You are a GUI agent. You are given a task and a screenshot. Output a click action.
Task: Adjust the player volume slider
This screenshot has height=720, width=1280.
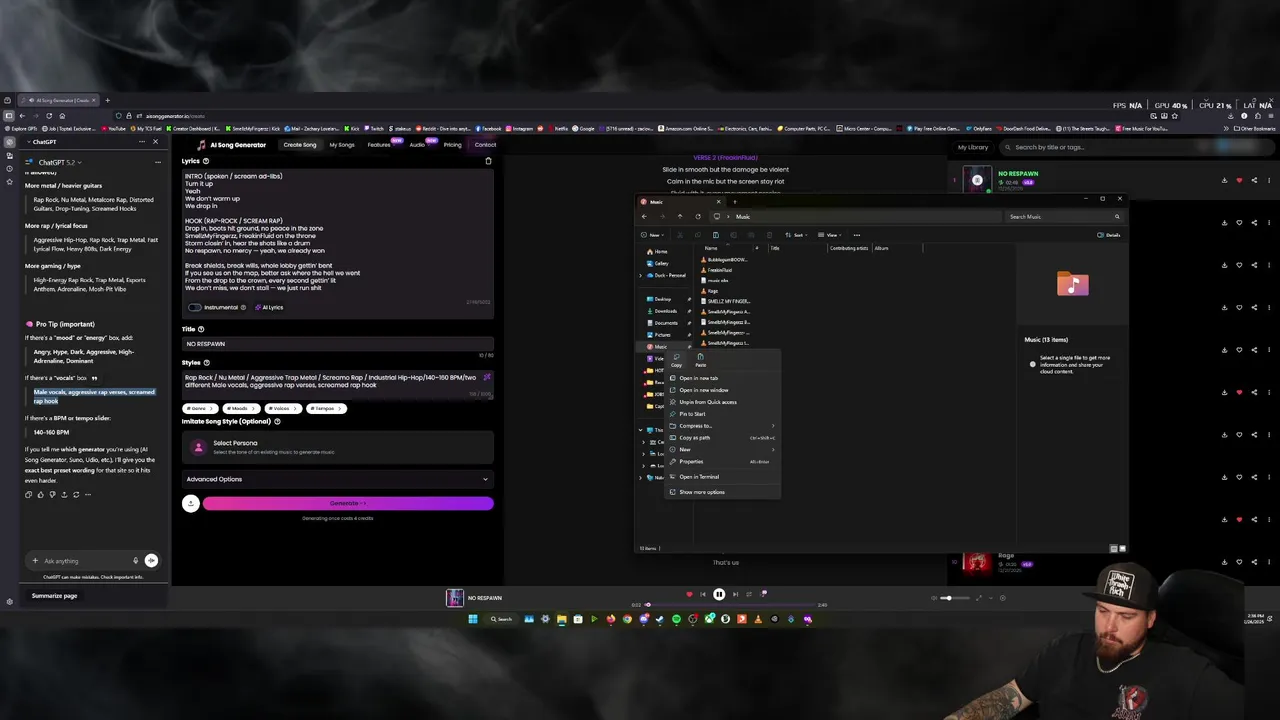click(957, 598)
